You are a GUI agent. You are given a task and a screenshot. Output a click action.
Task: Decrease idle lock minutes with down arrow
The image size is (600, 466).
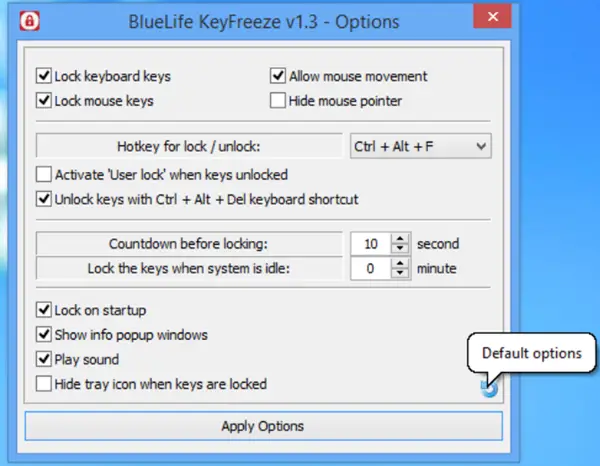click(400, 273)
